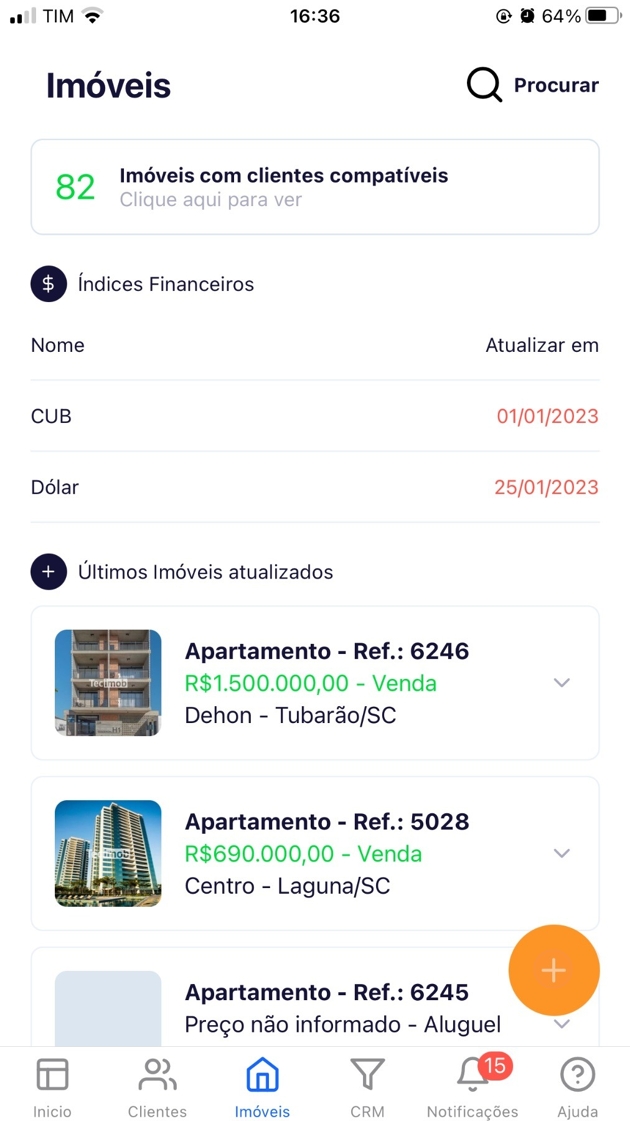Select the Dólar index date 25/01/2023
This screenshot has height=1121, width=630.
coord(546,487)
